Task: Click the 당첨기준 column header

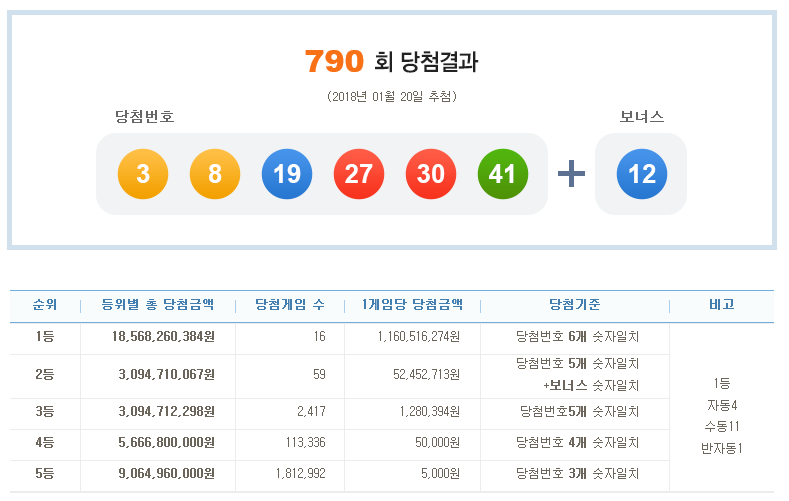Action: point(575,305)
